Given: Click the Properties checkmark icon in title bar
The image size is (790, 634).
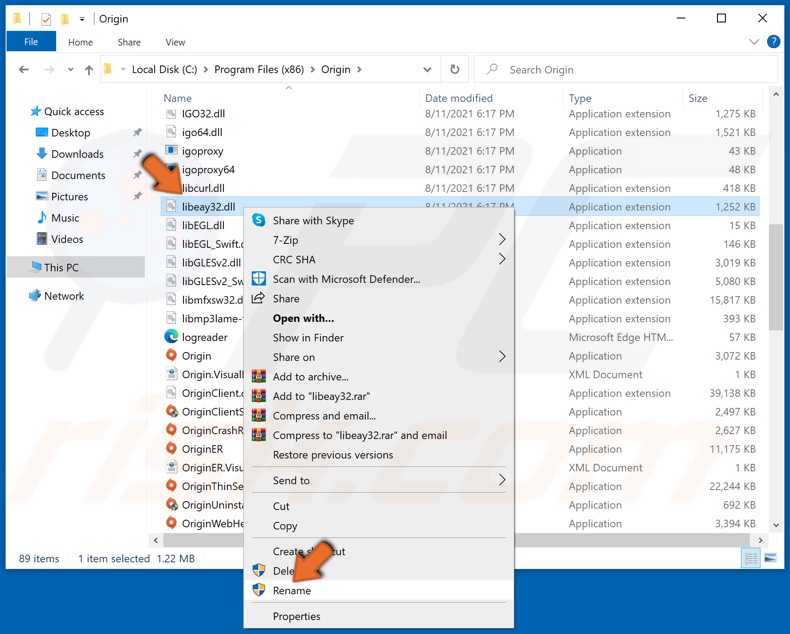Looking at the screenshot, I should coord(46,19).
